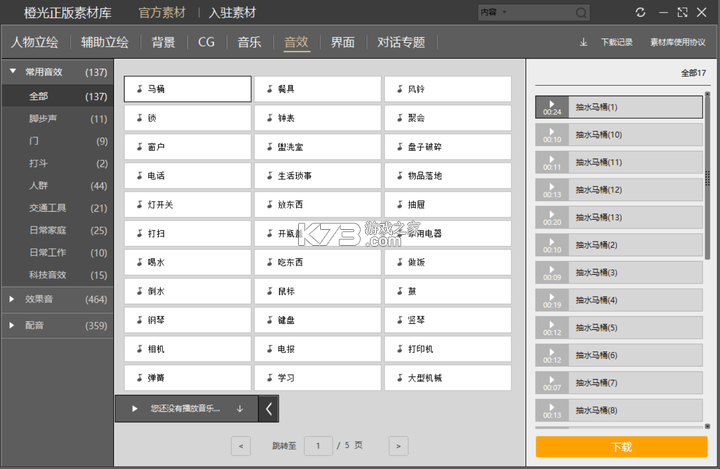Open the 官方素材 section
The image size is (720, 469).
tap(162, 12)
